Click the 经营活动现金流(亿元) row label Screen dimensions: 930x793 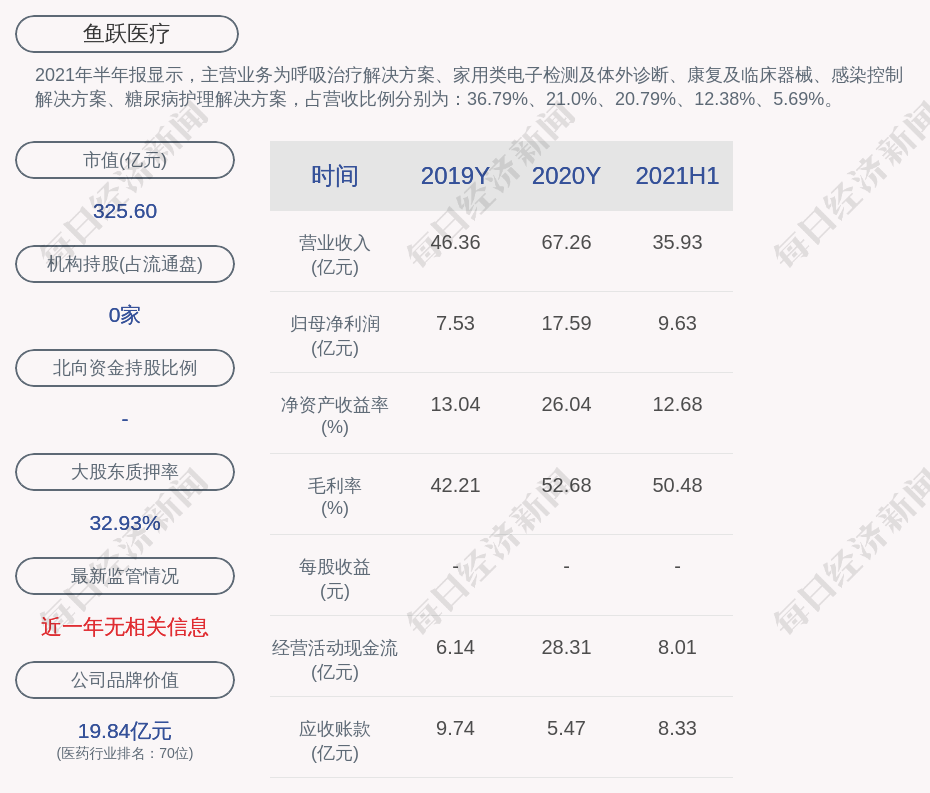coord(335,660)
